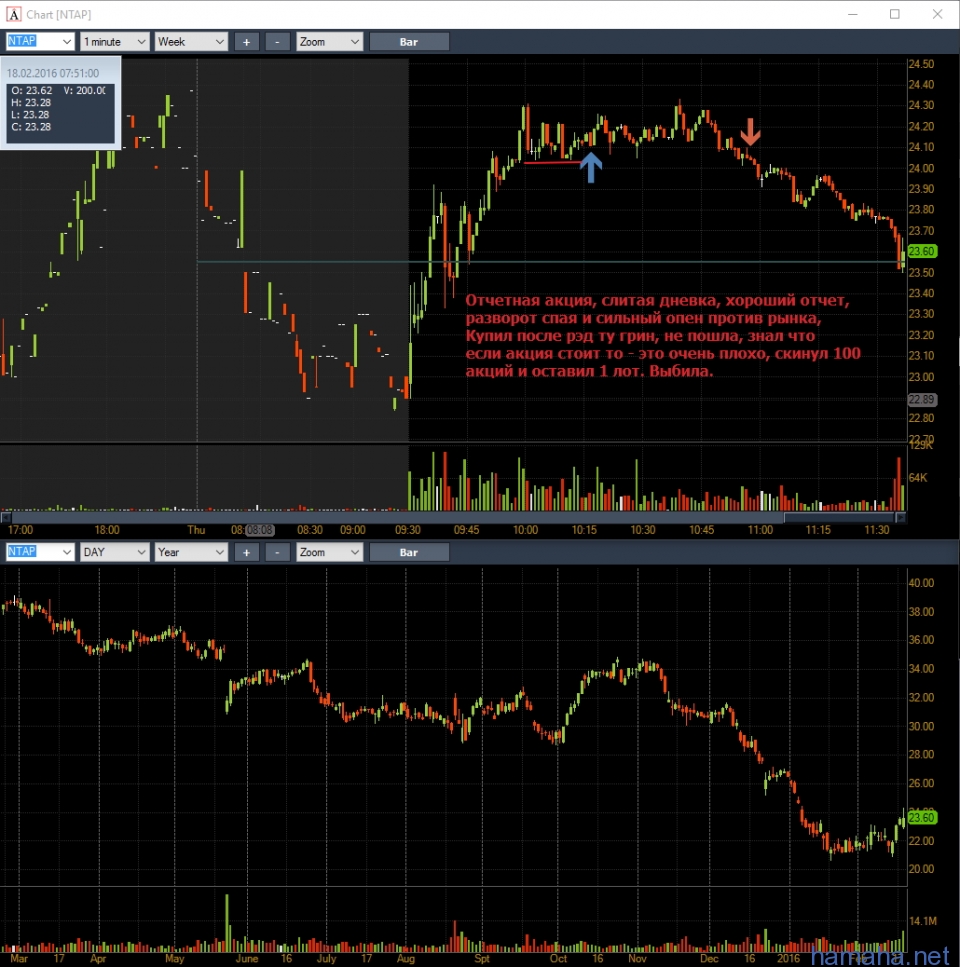The width and height of the screenshot is (960, 967).
Task: Click the 14.1M volume label on bottom chart
Action: (922, 921)
